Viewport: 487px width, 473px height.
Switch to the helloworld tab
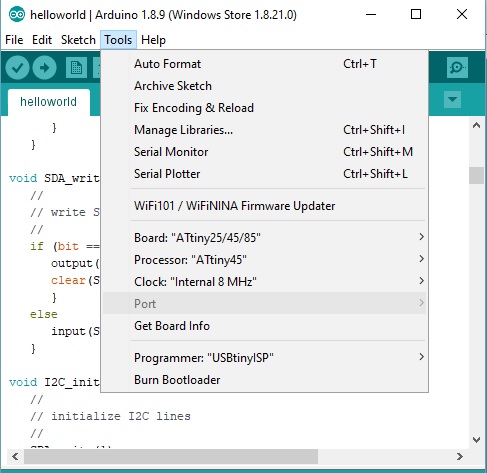tap(49, 102)
